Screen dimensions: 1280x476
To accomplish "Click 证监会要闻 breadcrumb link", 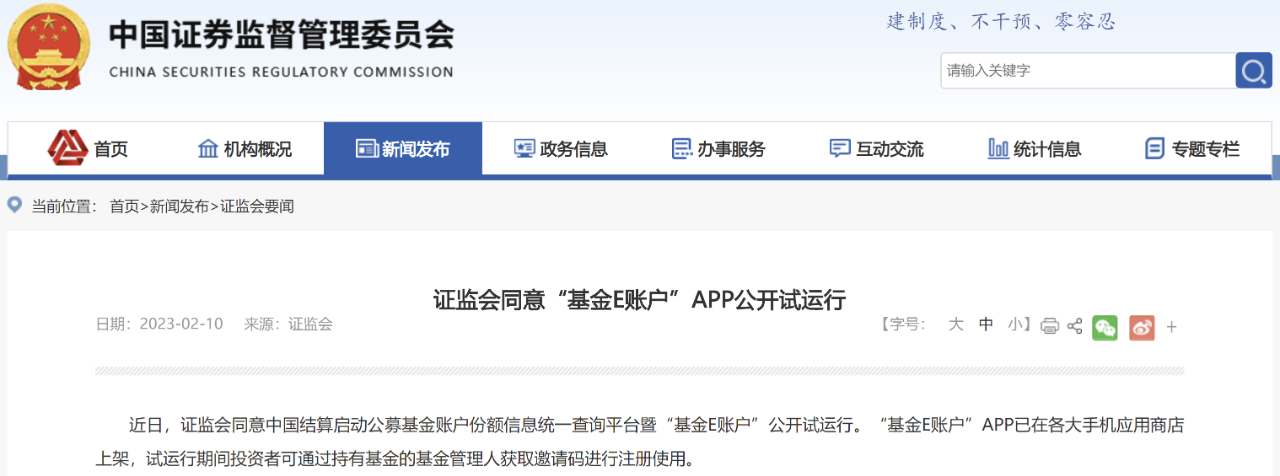I will pyautogui.click(x=257, y=206).
